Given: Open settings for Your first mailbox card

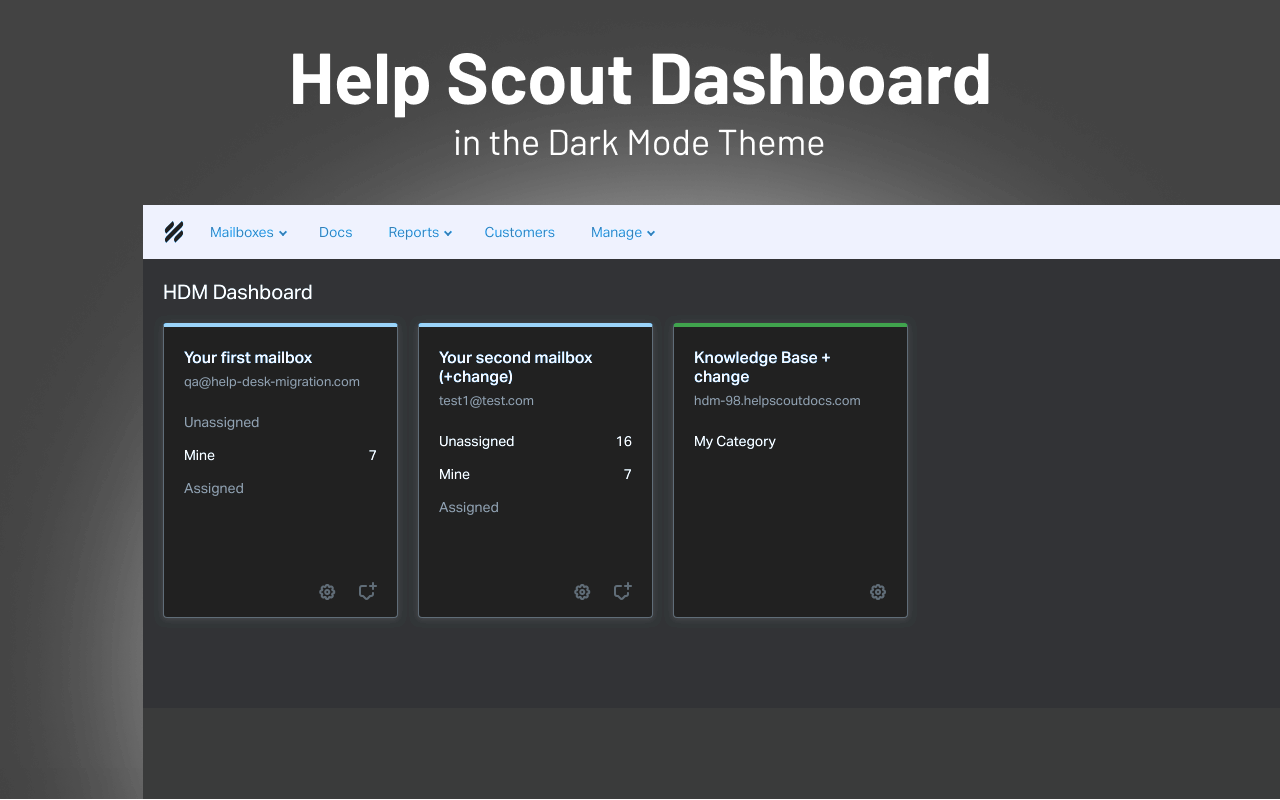Looking at the screenshot, I should coord(327,592).
